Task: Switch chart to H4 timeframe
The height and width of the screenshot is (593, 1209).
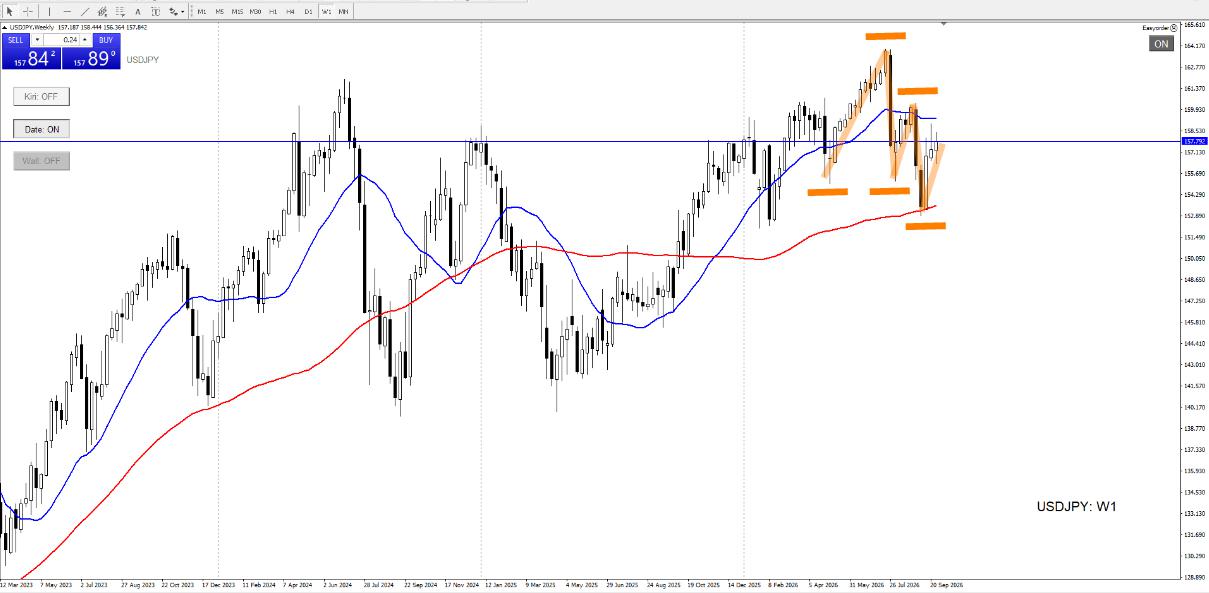Action: (290, 11)
